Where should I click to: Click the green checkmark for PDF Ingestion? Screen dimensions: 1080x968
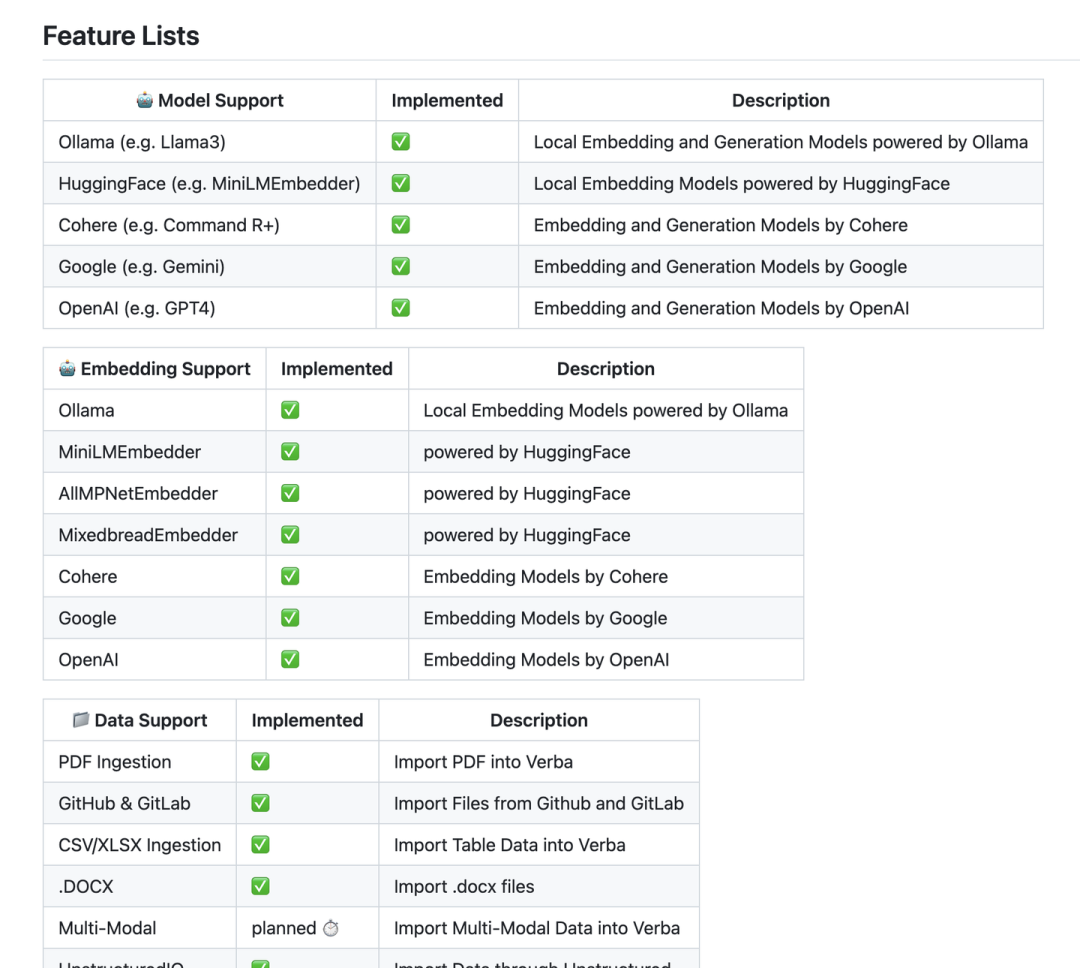click(x=260, y=762)
